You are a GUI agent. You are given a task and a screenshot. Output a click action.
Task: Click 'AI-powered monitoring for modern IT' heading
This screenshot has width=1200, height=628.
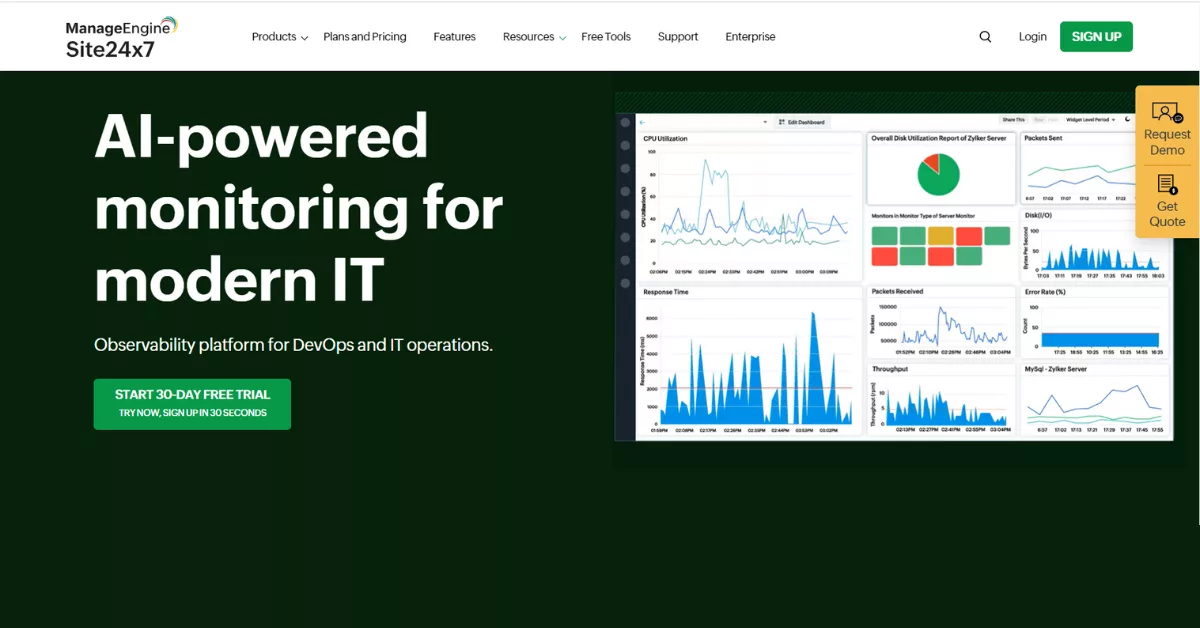[x=299, y=207]
